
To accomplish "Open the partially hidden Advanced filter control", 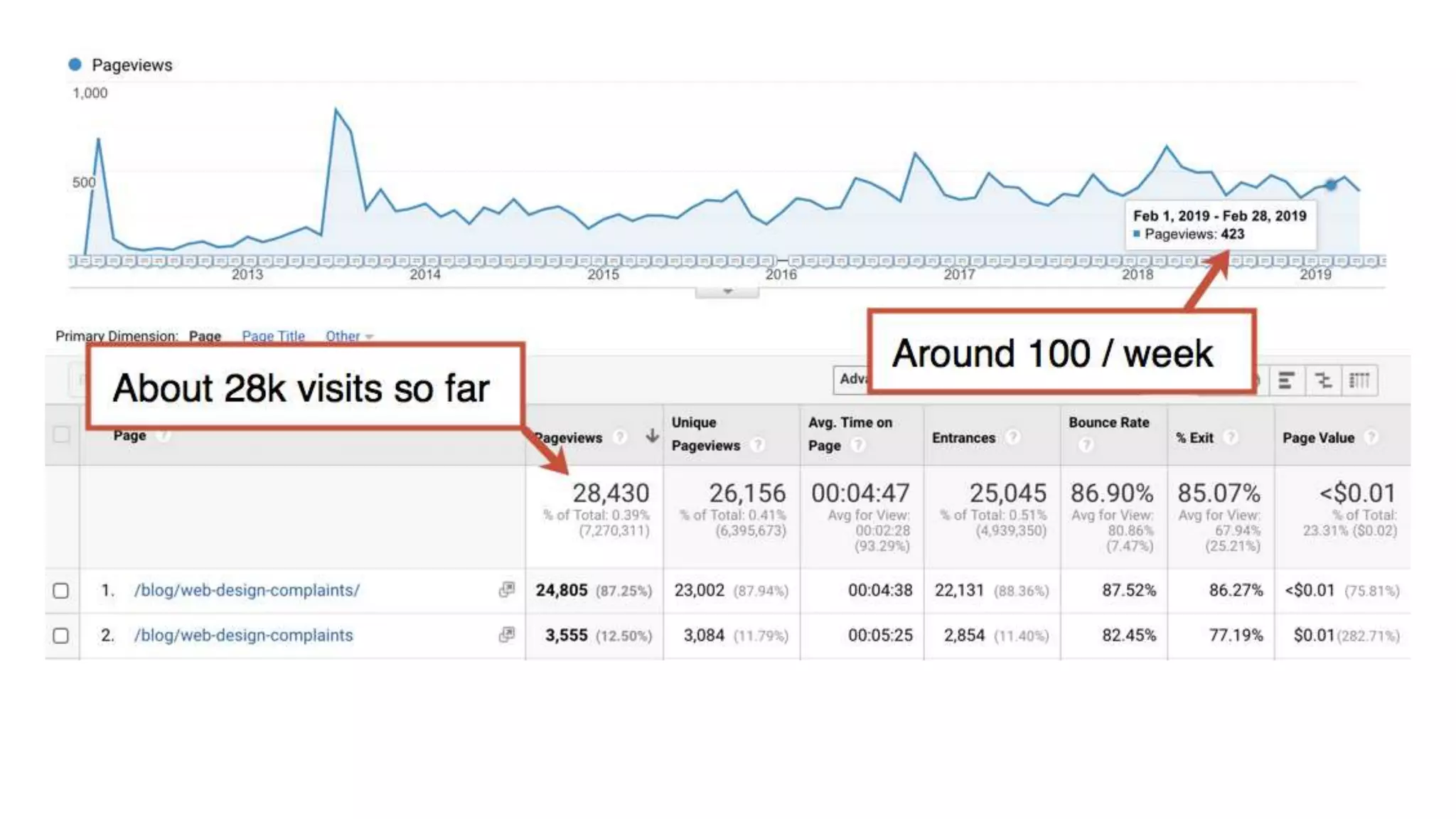I will [852, 380].
